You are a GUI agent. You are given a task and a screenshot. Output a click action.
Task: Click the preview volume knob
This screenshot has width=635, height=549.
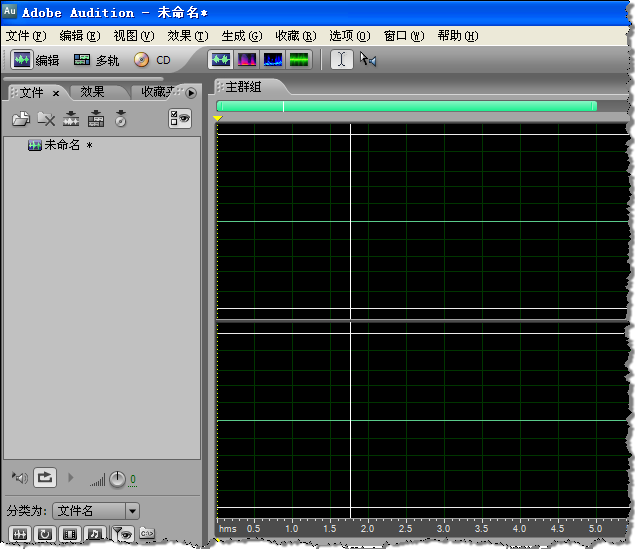(x=117, y=479)
